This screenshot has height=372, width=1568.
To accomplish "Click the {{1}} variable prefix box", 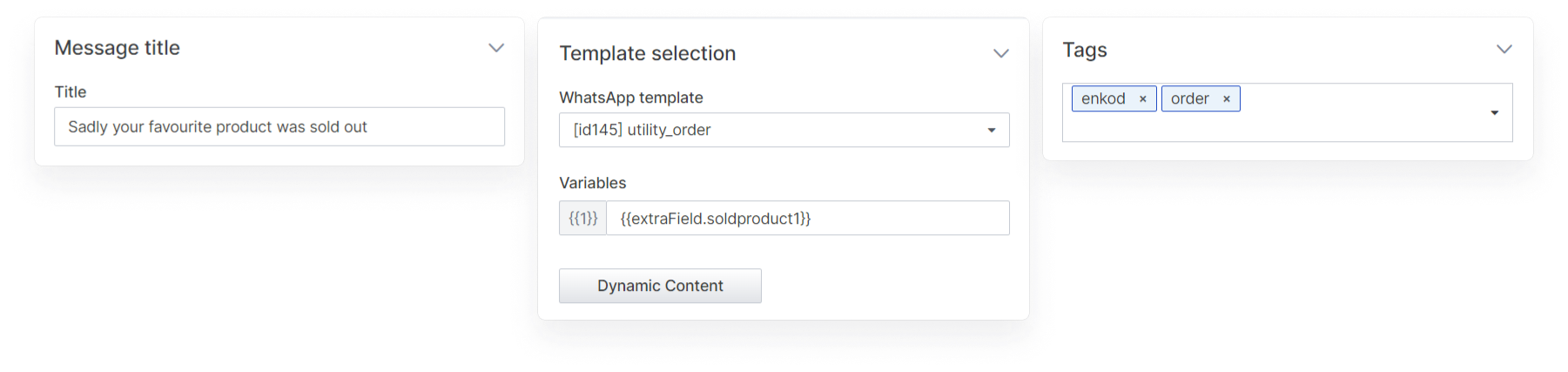I will tap(582, 218).
